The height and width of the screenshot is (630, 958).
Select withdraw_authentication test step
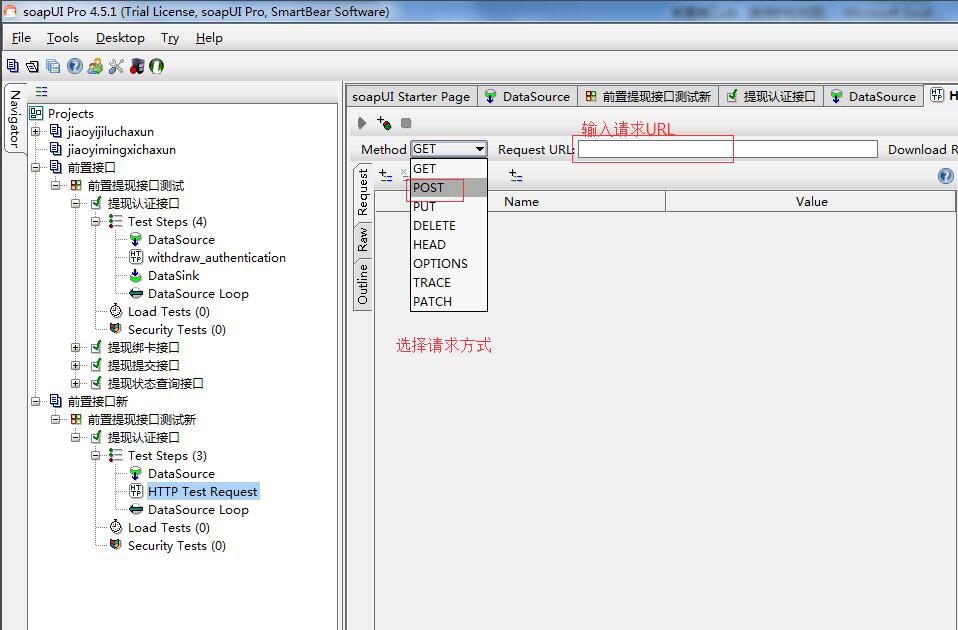click(x=216, y=258)
